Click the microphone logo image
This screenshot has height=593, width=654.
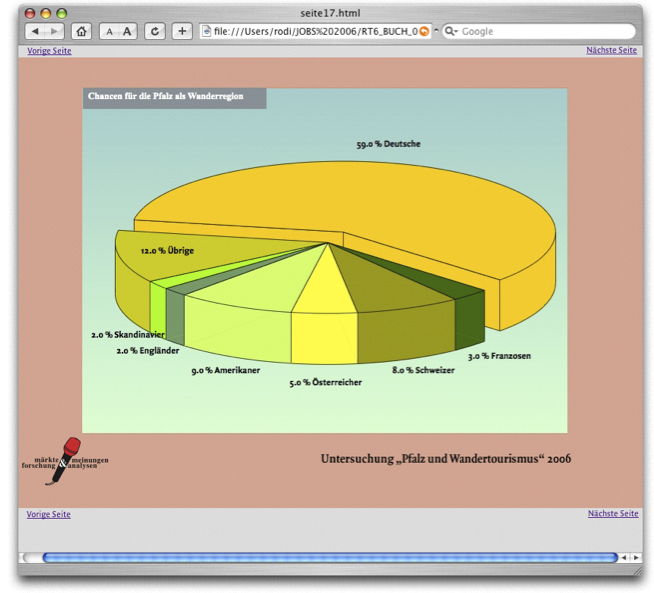(x=65, y=461)
